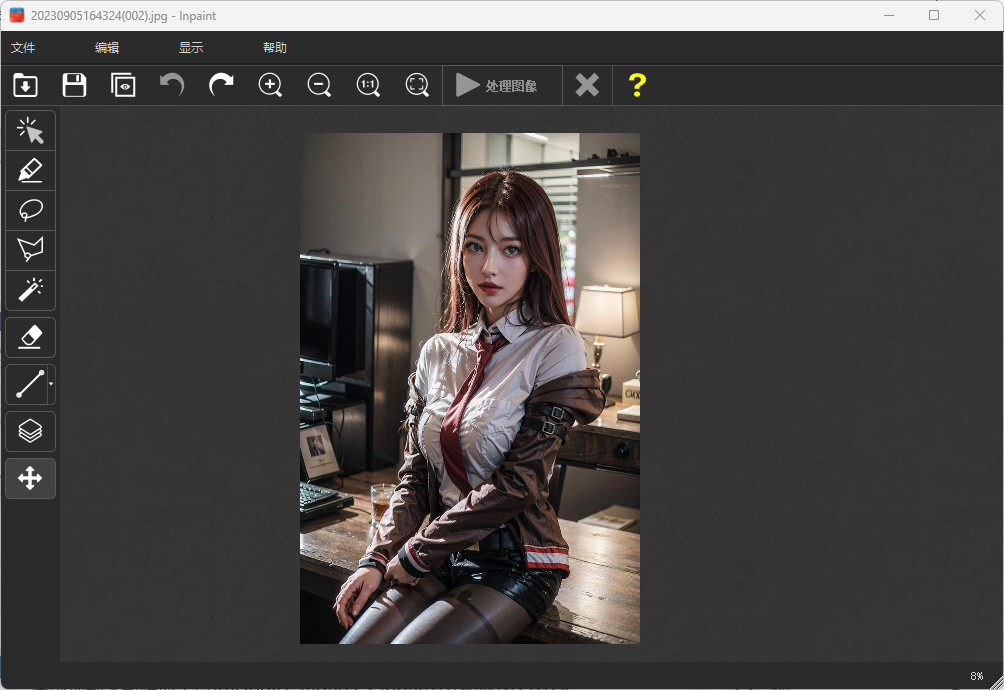Screen dimensions: 1004x690
Task: Save image with floppy disk icon
Action: (74, 85)
